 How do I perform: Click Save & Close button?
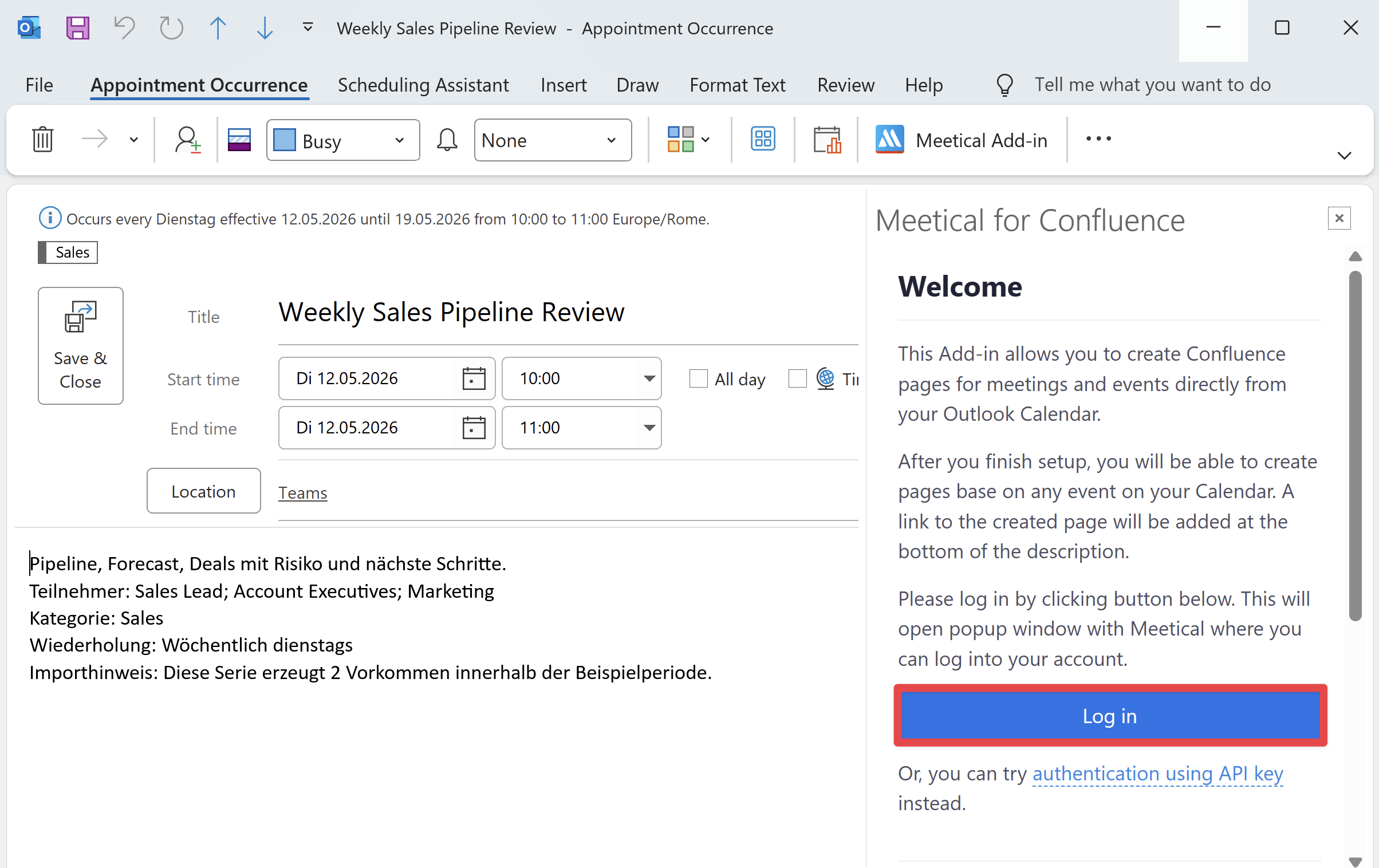81,346
